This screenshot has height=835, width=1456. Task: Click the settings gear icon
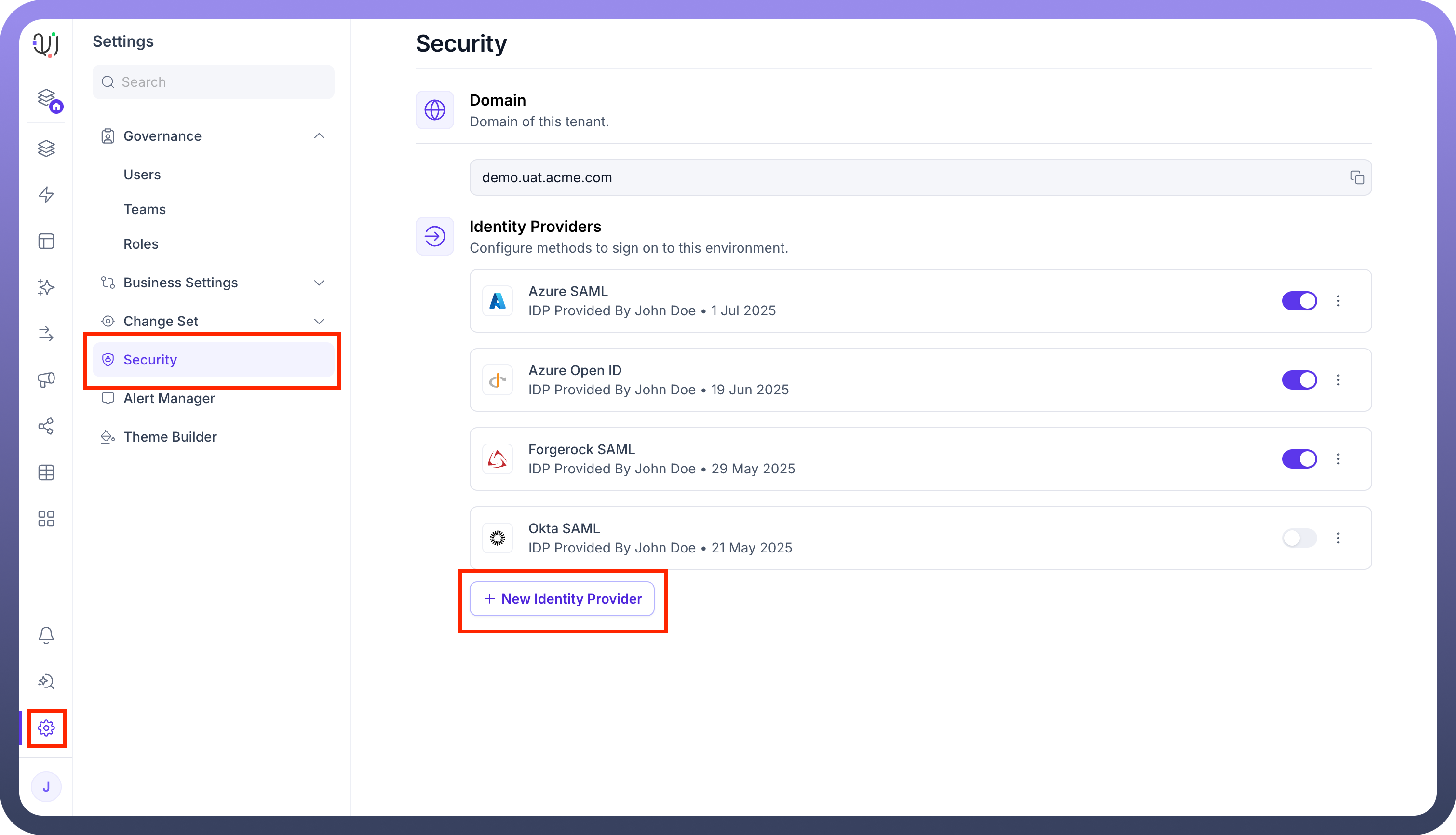(x=46, y=728)
